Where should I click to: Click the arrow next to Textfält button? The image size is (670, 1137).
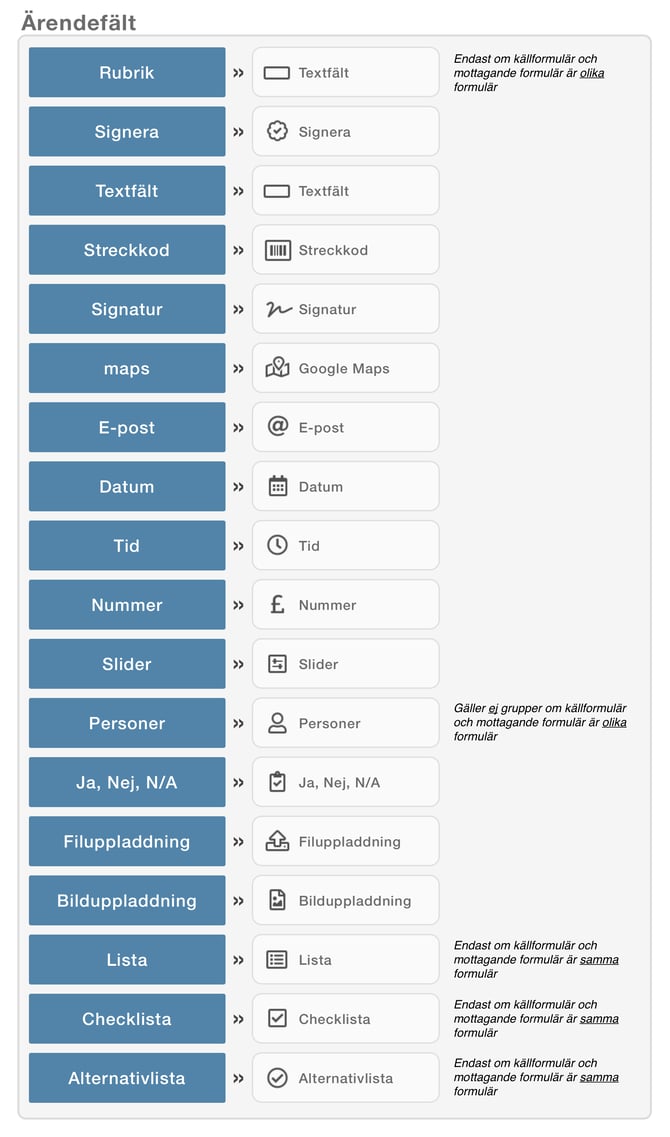pyautogui.click(x=238, y=191)
